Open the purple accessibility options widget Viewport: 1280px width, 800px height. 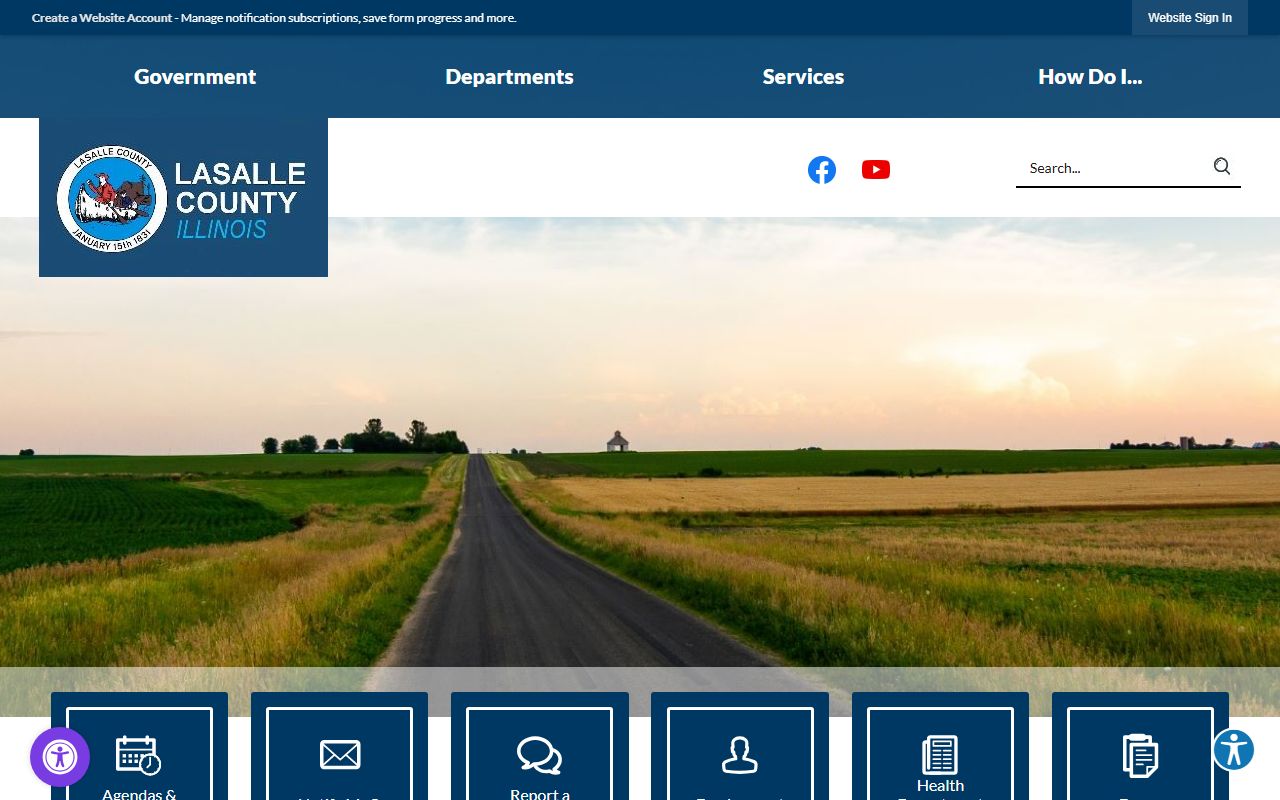(60, 757)
